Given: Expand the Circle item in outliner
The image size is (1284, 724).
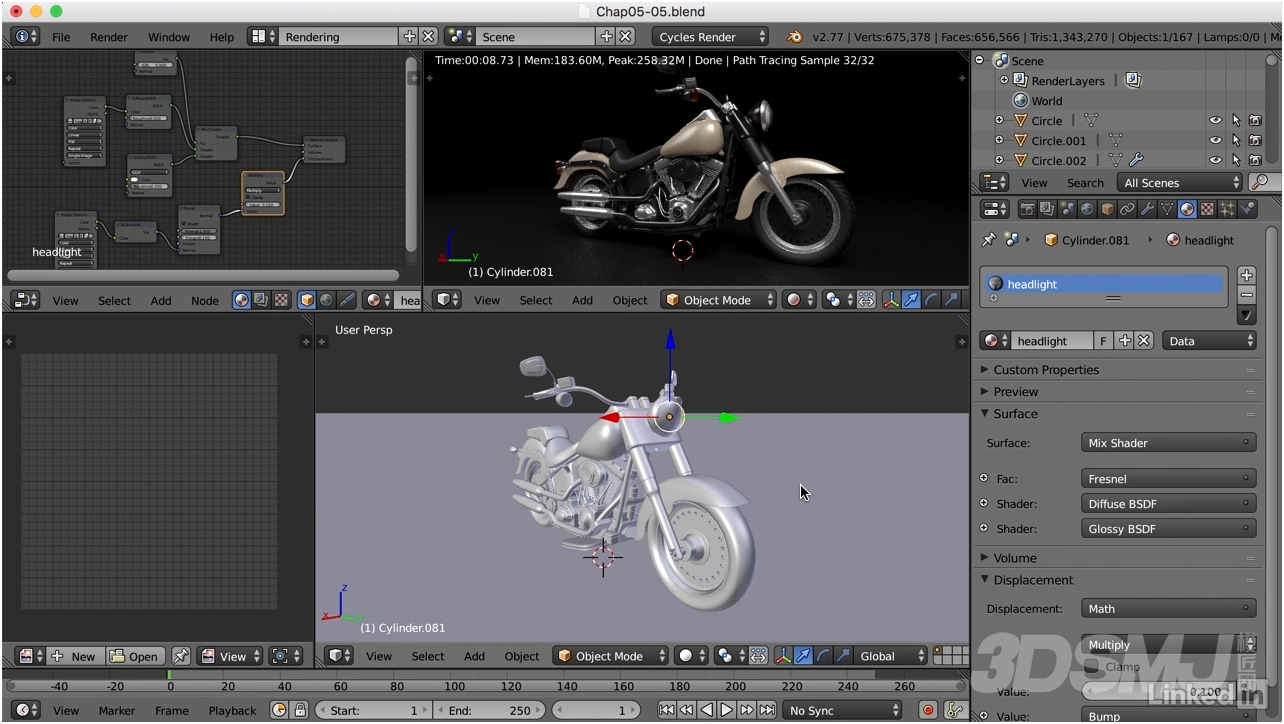Looking at the screenshot, I should pos(998,121).
